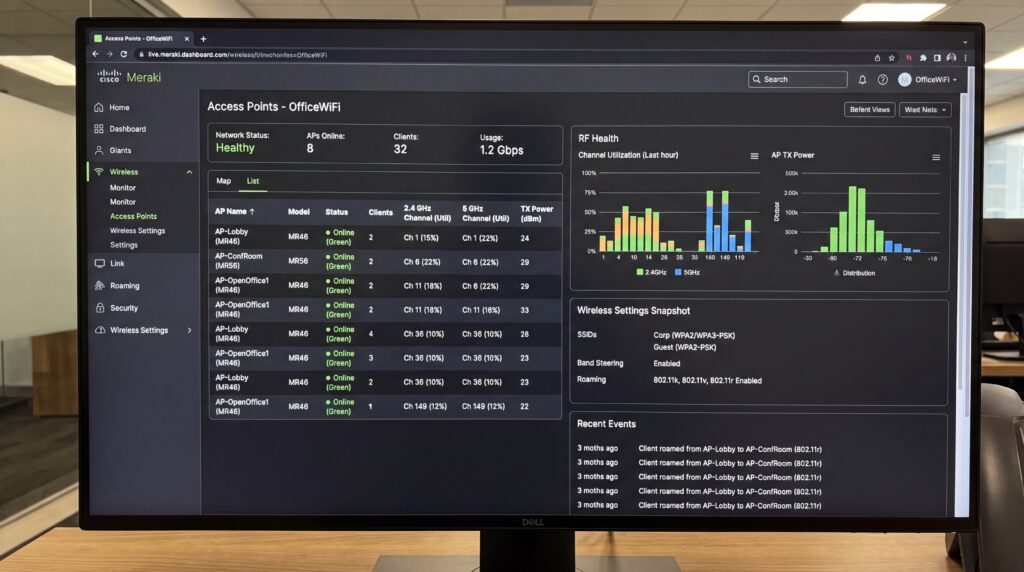1024x572 pixels.
Task: Toggle 2.4GHz legend series in chart
Action: coord(651,272)
